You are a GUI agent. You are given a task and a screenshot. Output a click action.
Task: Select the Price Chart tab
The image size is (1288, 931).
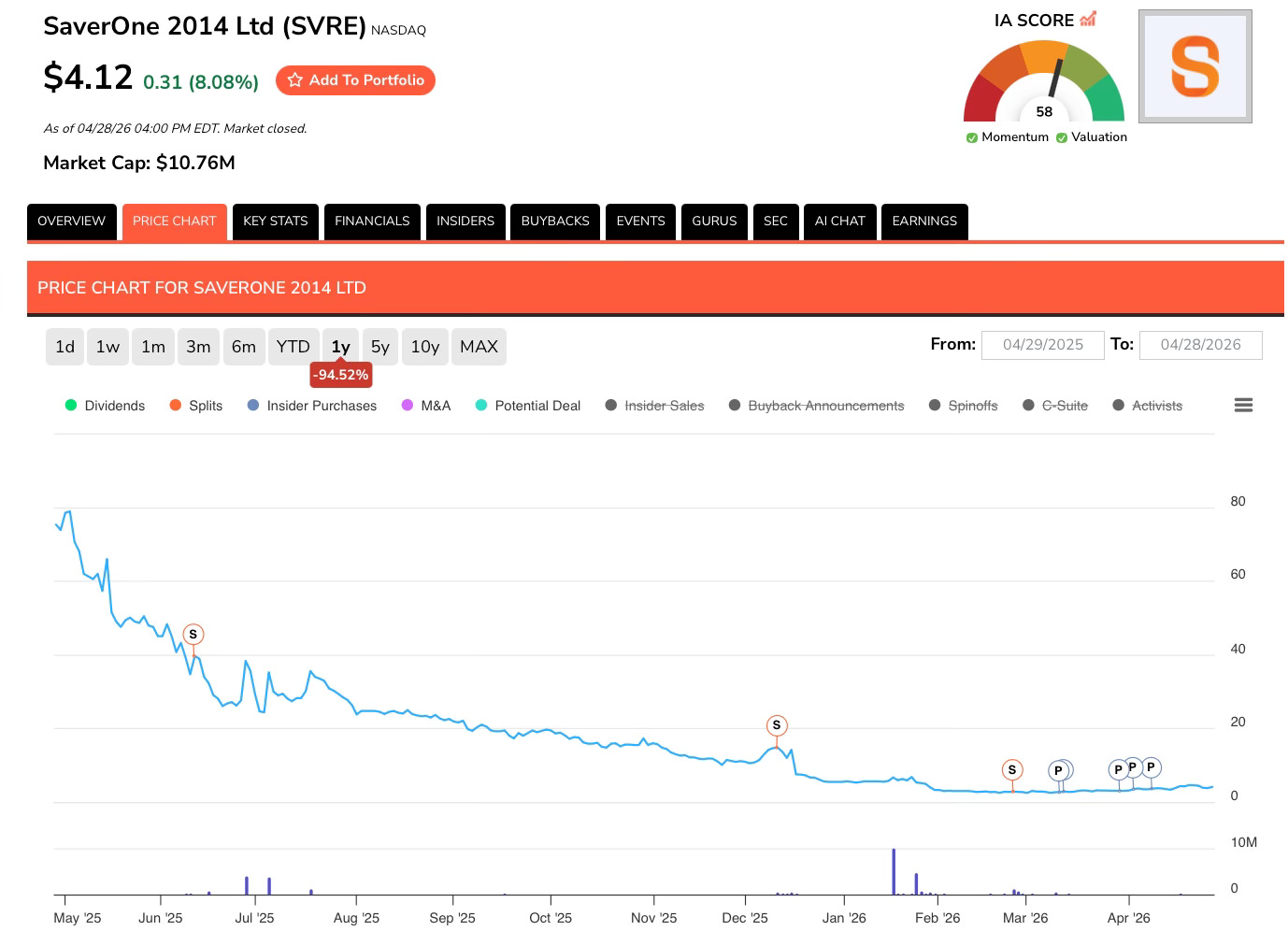coord(174,222)
